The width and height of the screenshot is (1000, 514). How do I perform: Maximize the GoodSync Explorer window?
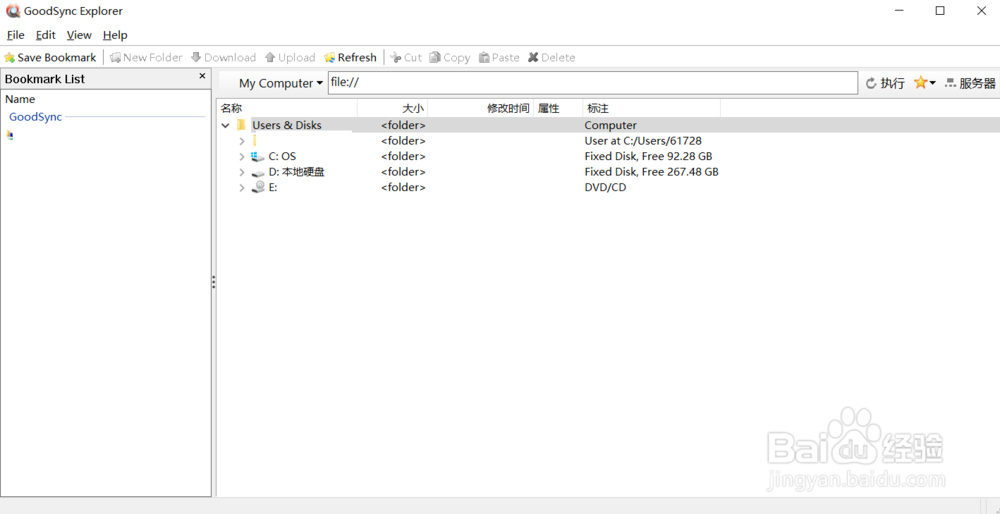[940, 11]
